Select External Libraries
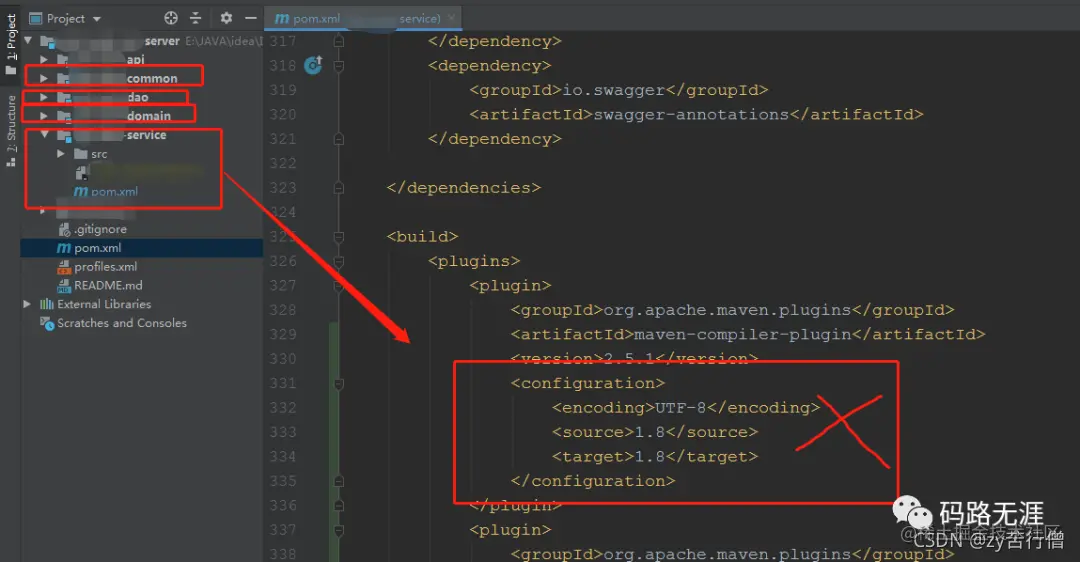The width and height of the screenshot is (1080, 562). coord(104,304)
